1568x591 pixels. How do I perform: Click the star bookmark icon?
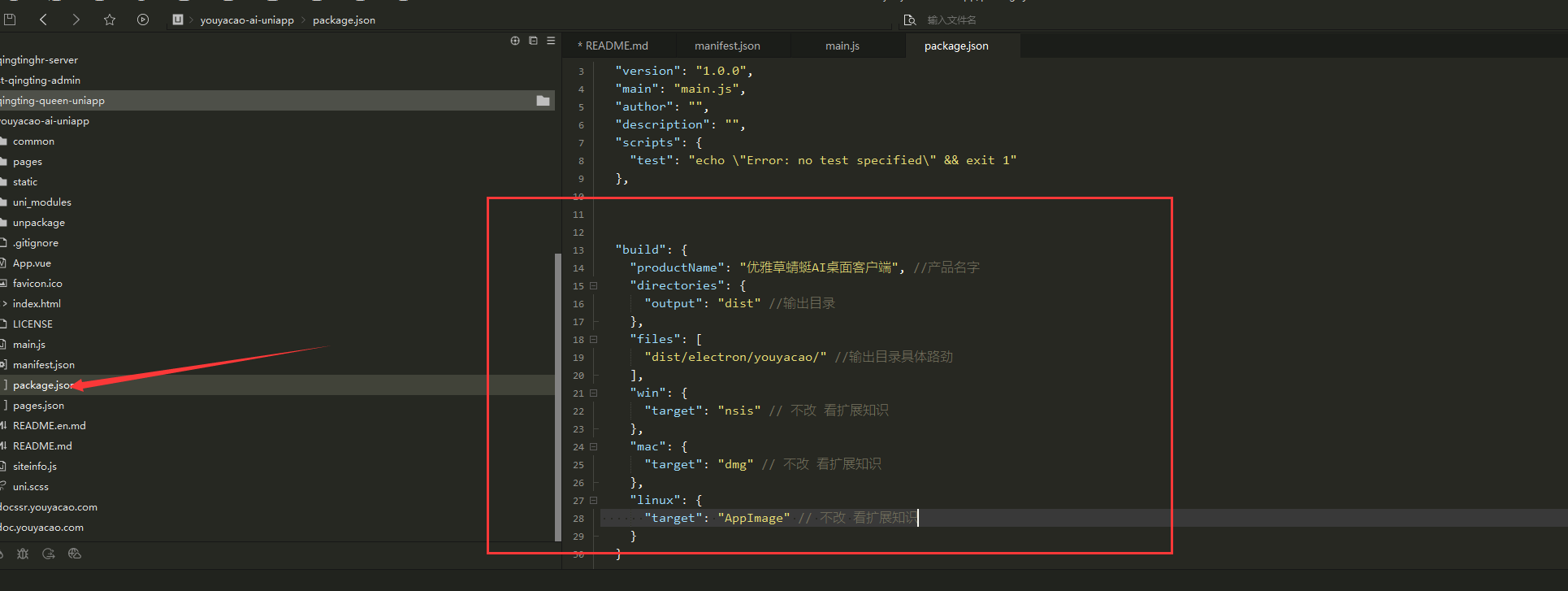110,20
